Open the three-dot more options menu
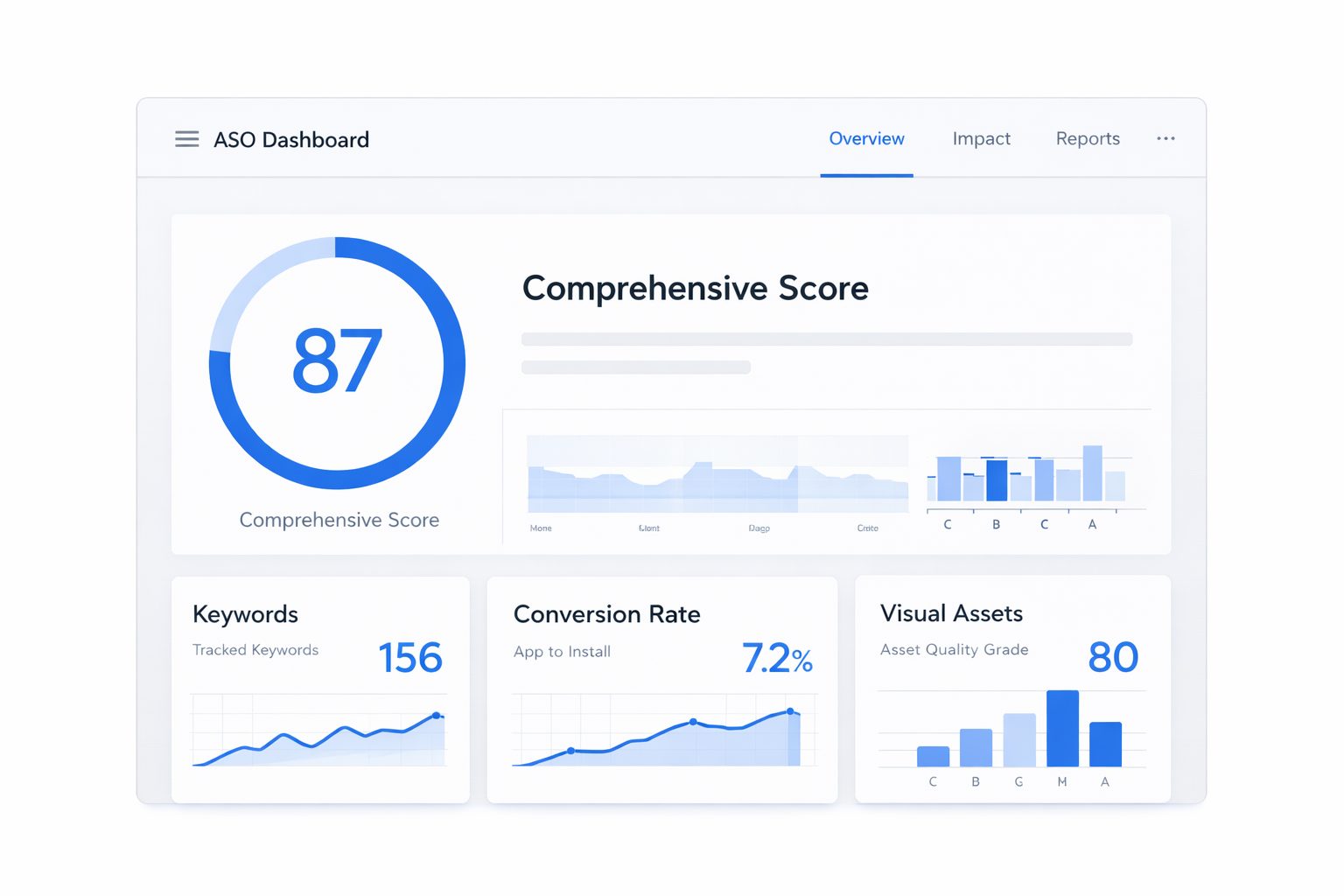Viewport: 1344px width, 896px height. [x=1165, y=138]
